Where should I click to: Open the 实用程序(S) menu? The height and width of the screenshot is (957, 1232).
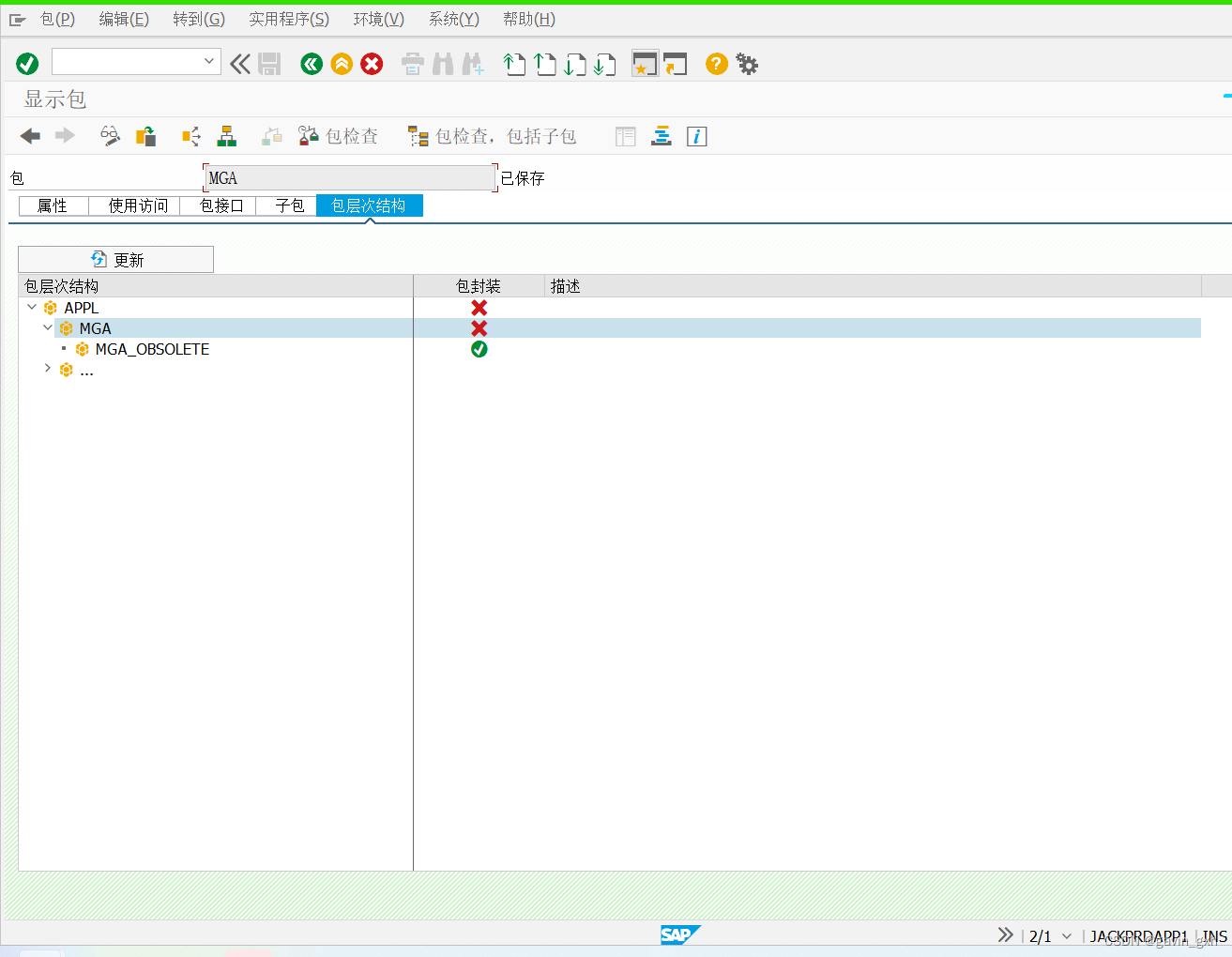[x=289, y=19]
